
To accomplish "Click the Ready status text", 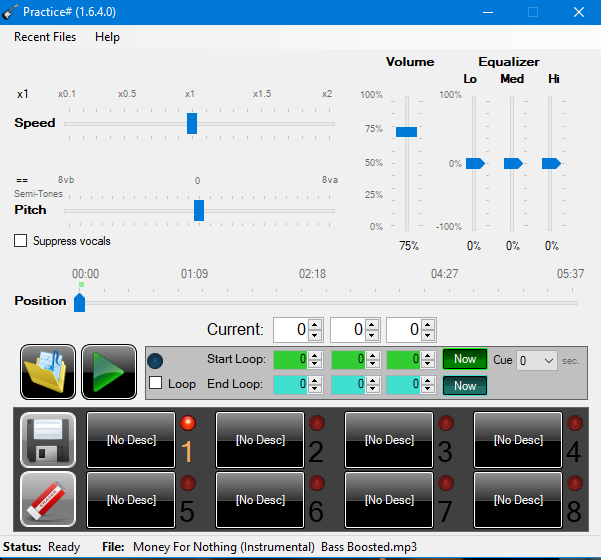I will (x=64, y=547).
